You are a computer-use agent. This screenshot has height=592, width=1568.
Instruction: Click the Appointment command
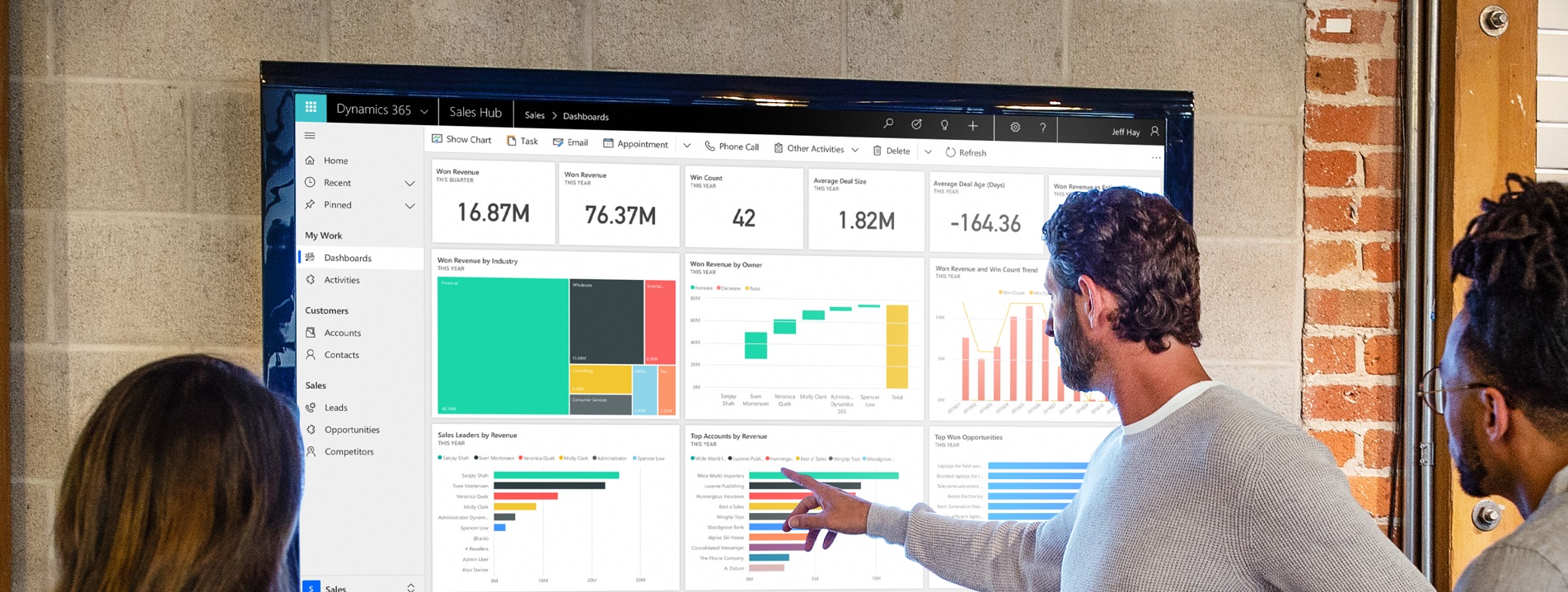point(635,144)
